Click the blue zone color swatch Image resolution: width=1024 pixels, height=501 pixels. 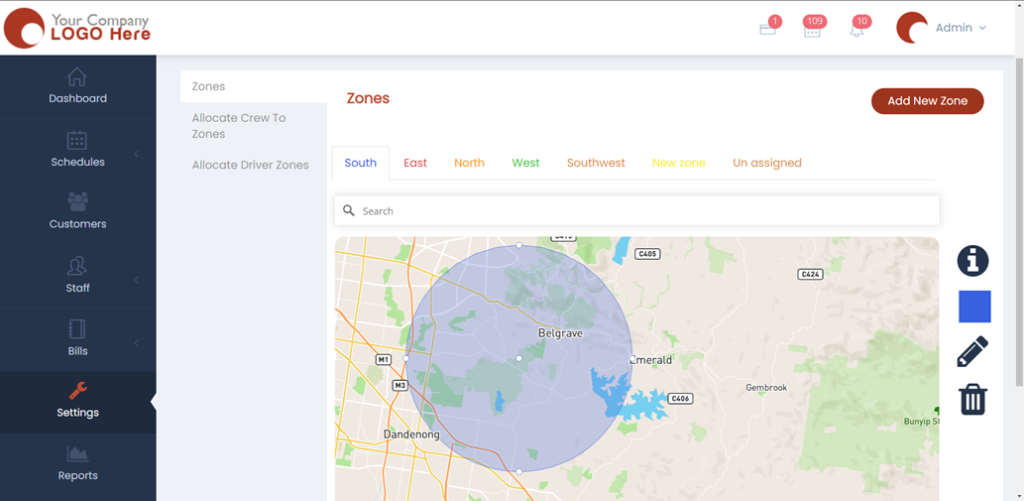click(974, 307)
